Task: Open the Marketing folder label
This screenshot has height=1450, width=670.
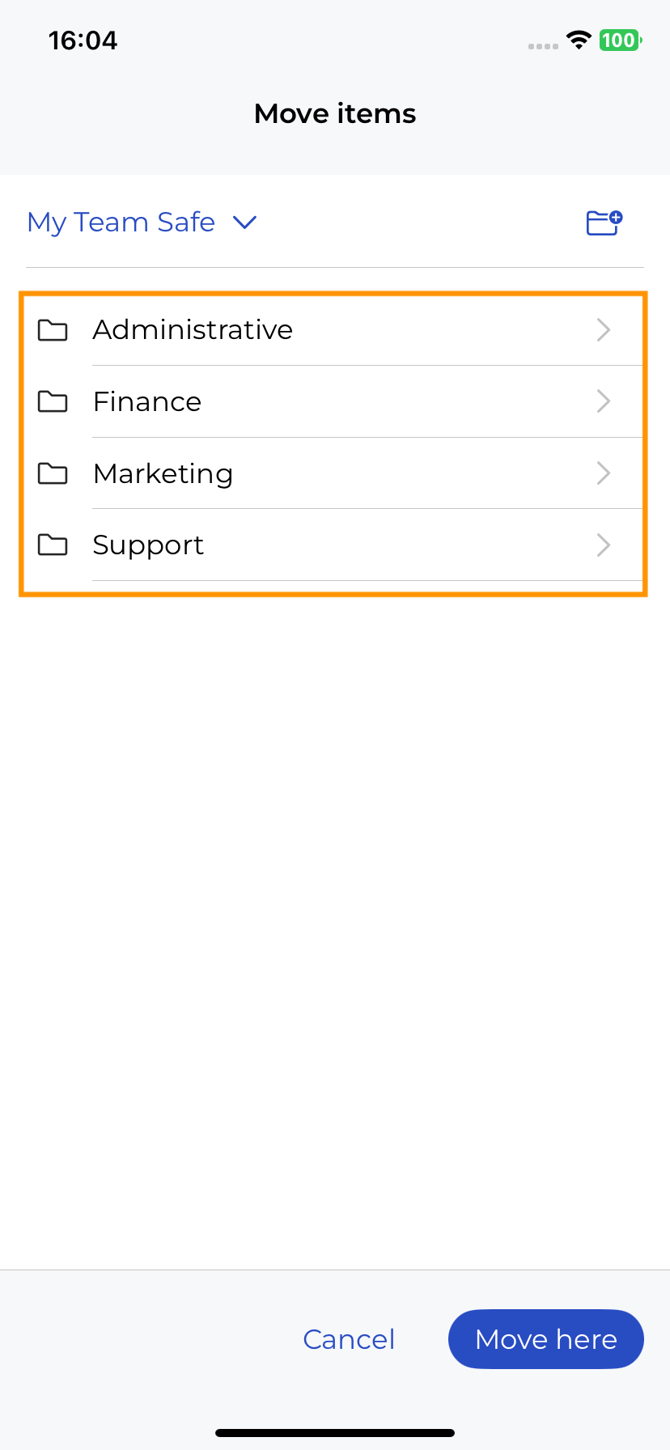Action: [x=163, y=473]
